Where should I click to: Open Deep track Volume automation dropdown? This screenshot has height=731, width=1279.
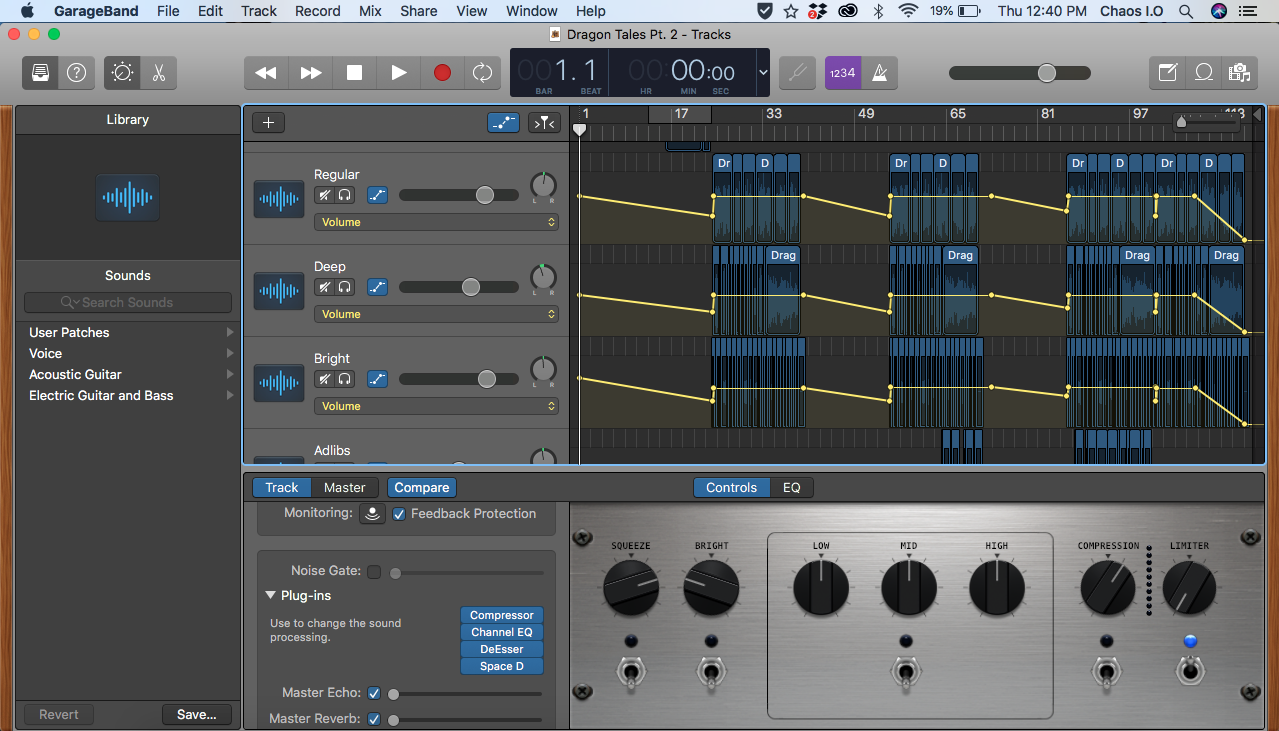[x=436, y=314]
